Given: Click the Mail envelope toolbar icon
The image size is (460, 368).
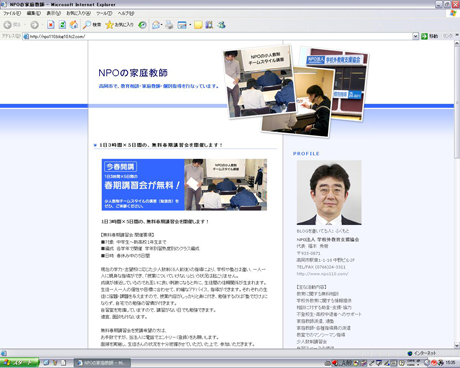Looking at the screenshot, I should coord(156,25).
